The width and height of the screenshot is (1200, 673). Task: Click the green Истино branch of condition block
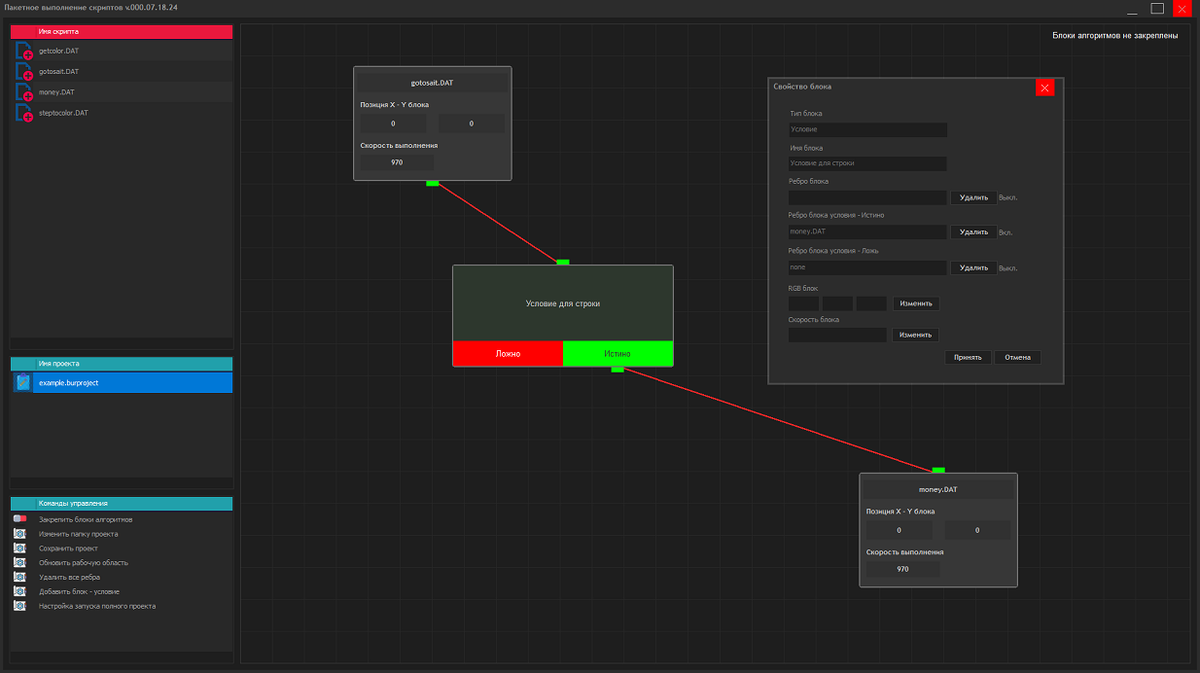pos(618,354)
